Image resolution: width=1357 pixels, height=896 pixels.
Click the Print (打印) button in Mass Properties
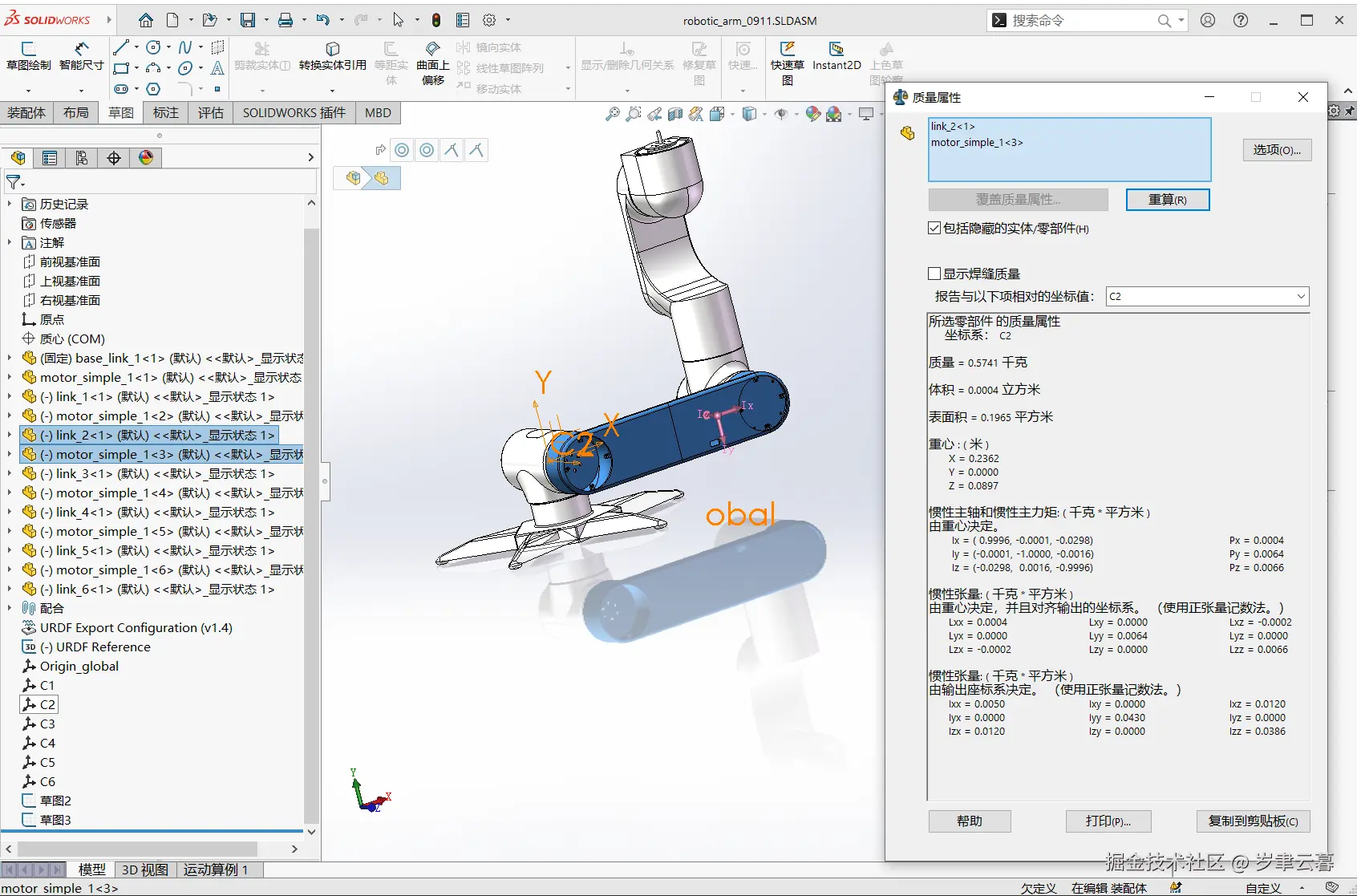(x=1108, y=821)
